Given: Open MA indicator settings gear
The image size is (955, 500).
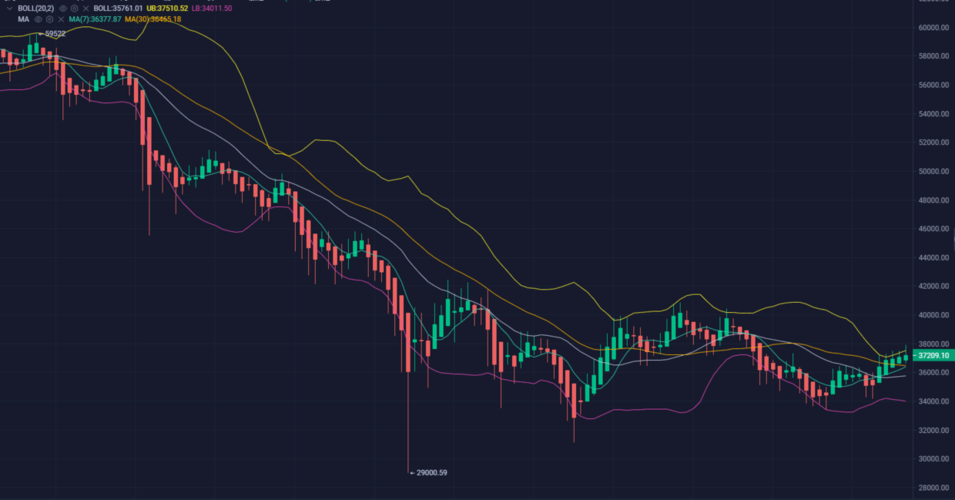Looking at the screenshot, I should [x=49, y=19].
